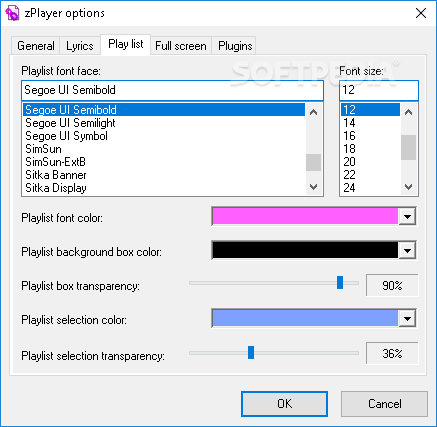Click the font size scrollbar thumb
This screenshot has height=427, width=437.
tap(409, 147)
